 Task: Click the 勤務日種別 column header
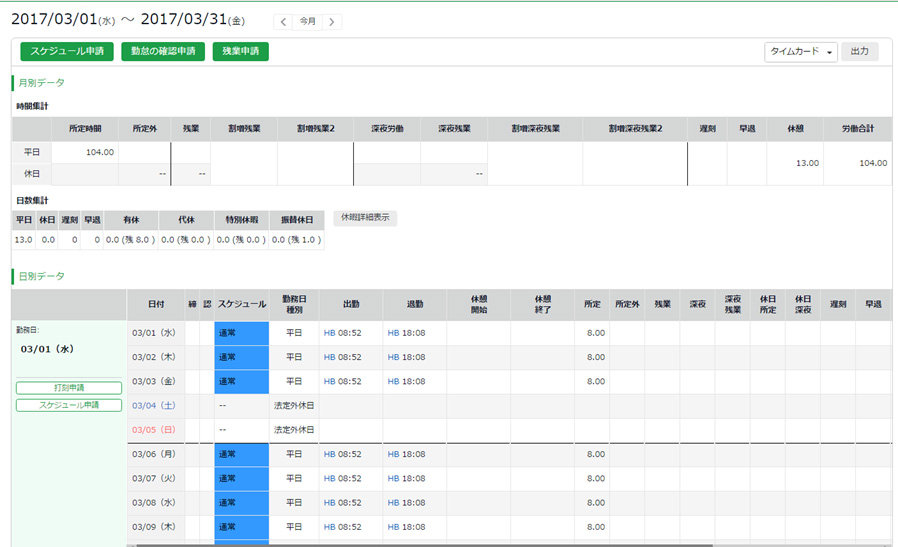(294, 305)
